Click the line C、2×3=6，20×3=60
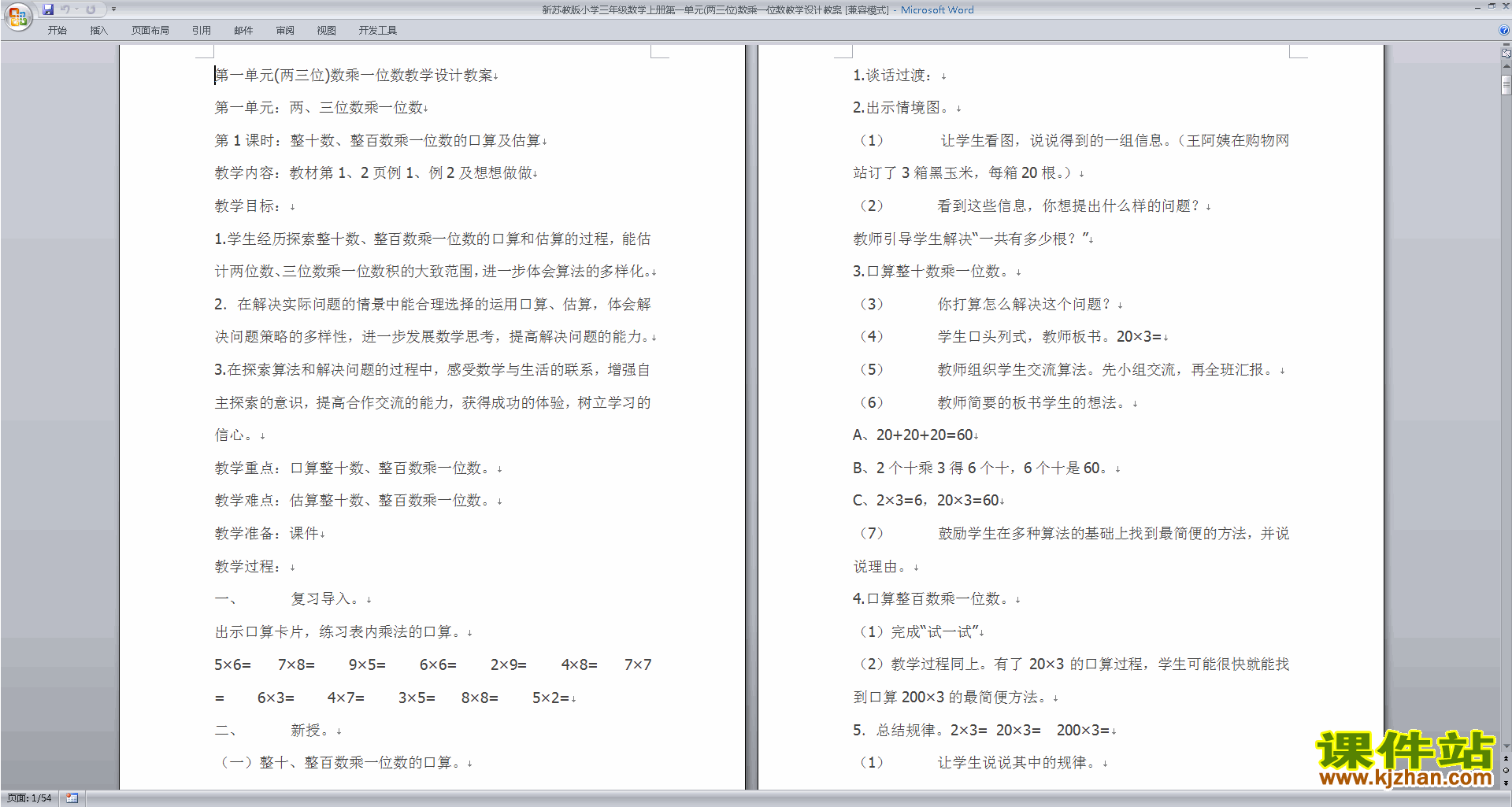 [x=927, y=501]
